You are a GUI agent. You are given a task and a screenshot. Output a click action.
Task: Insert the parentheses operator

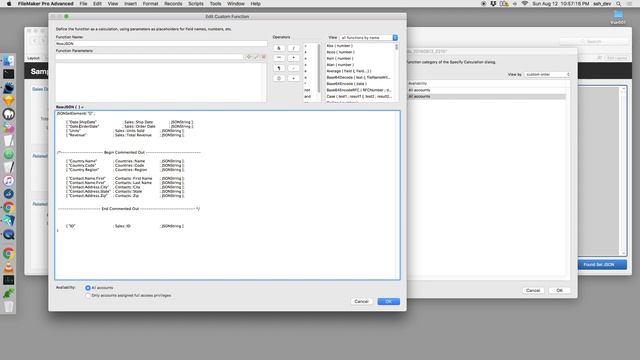279,78
